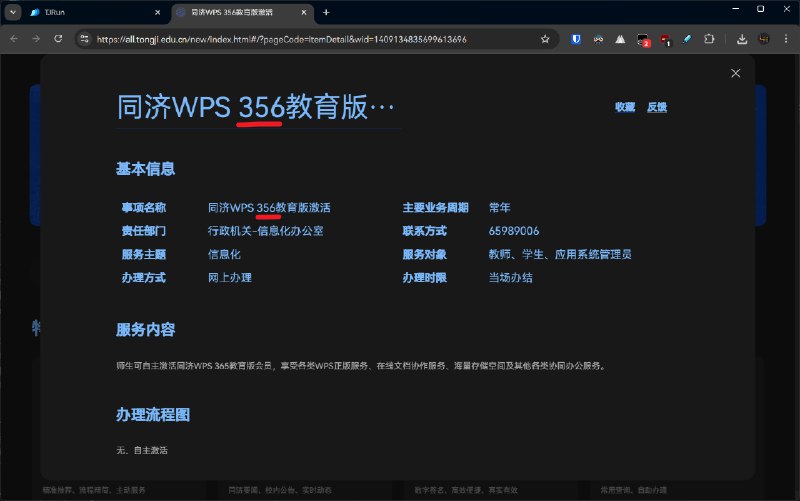Open the Extensions puzzle menu
Viewport: 800px width, 501px height.
pyautogui.click(x=709, y=39)
